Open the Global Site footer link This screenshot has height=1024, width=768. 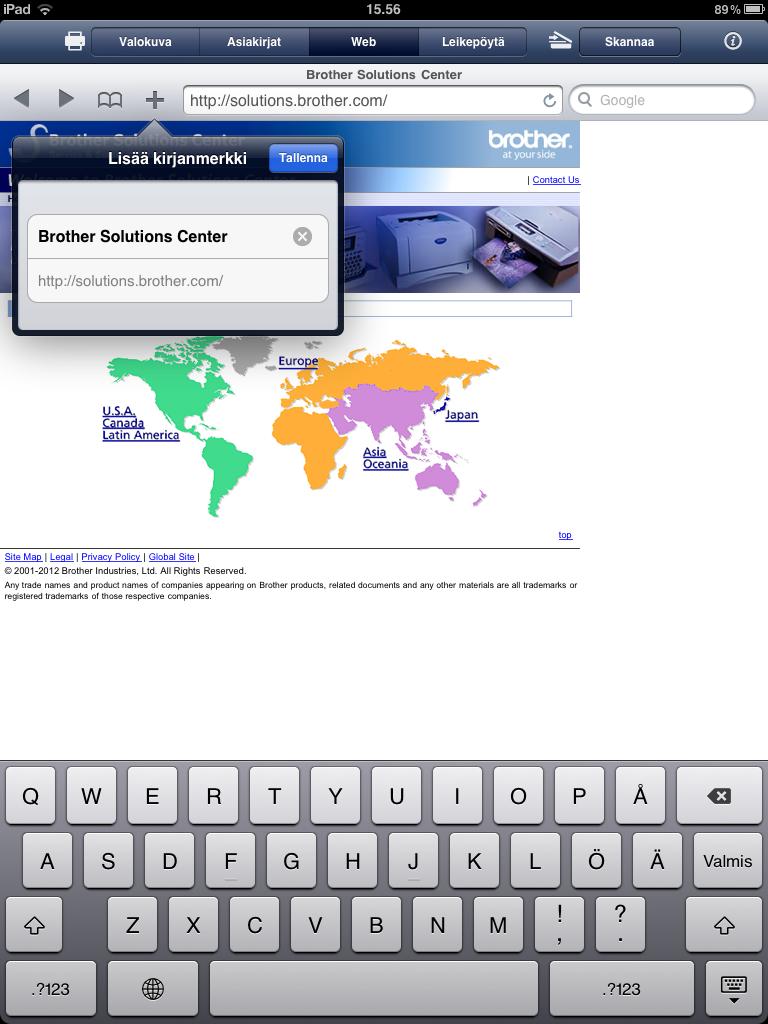tap(172, 556)
